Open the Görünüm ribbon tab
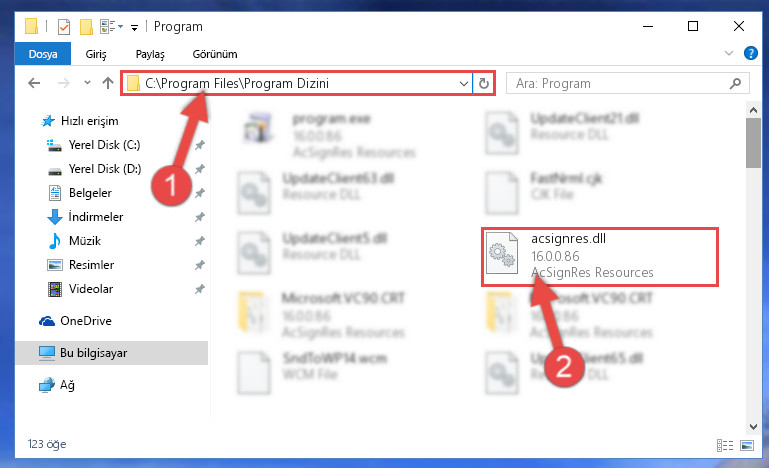 pos(215,54)
